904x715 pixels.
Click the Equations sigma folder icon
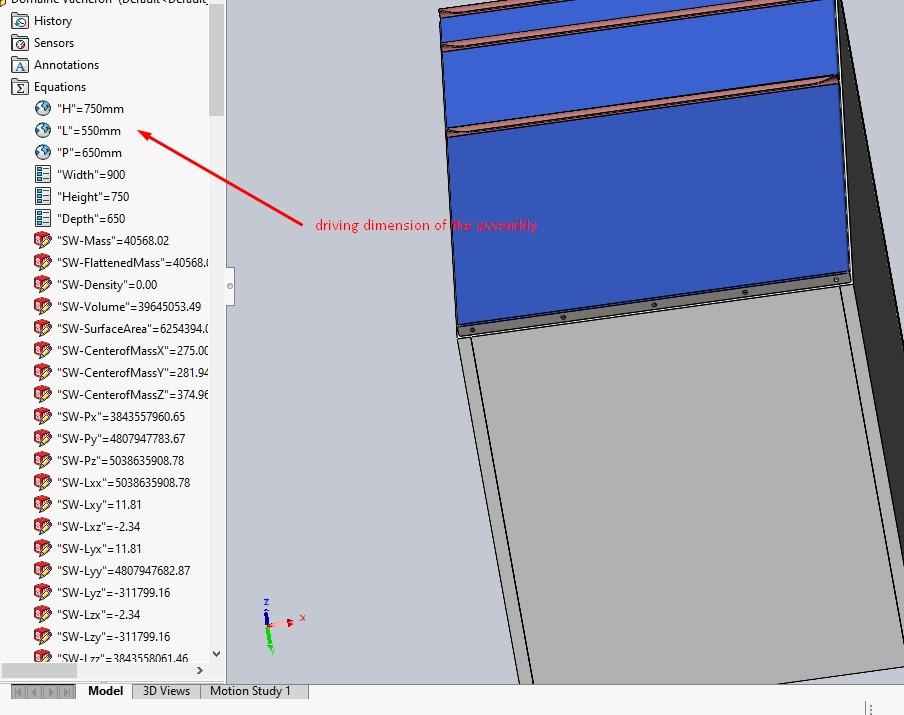20,87
